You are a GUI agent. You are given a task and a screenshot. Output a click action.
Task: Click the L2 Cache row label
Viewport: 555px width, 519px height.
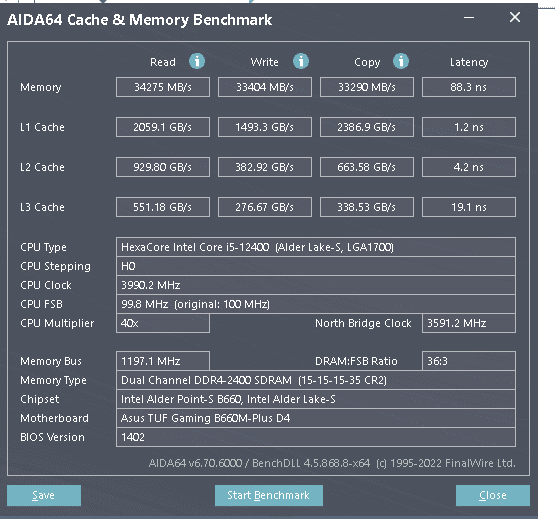tap(42, 167)
